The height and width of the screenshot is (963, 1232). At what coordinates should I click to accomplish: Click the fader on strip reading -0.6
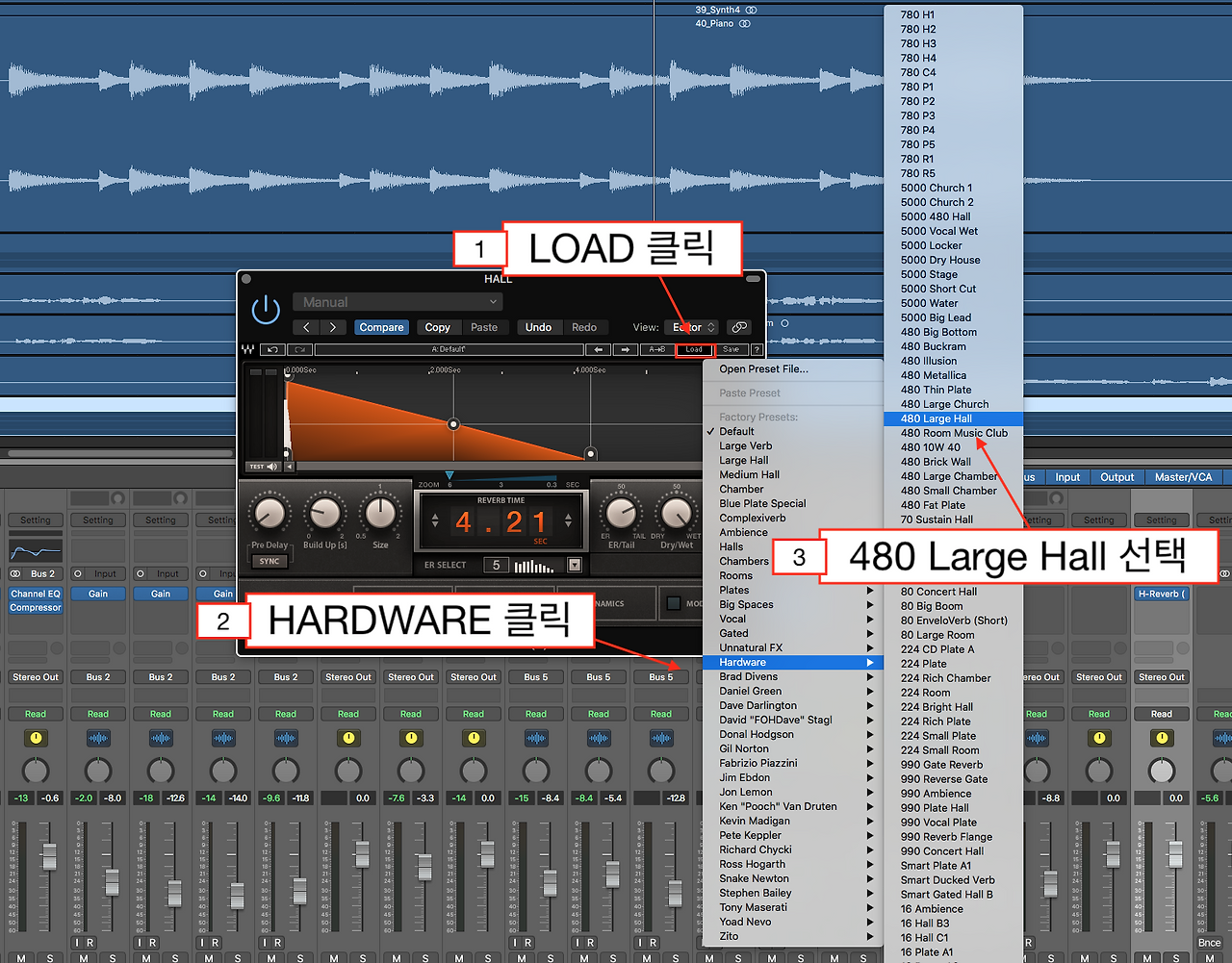tap(48, 856)
